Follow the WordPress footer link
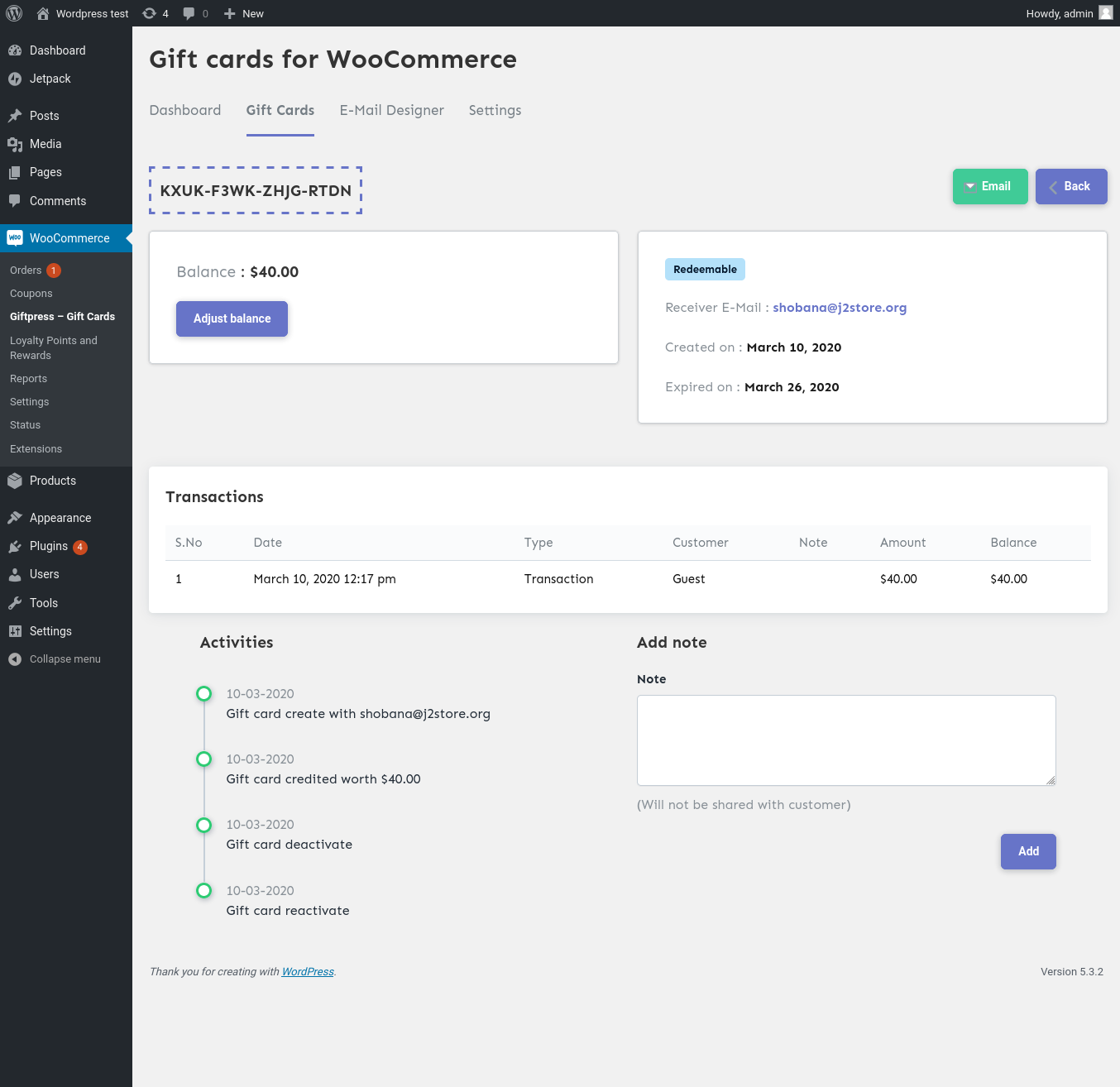 click(308, 972)
